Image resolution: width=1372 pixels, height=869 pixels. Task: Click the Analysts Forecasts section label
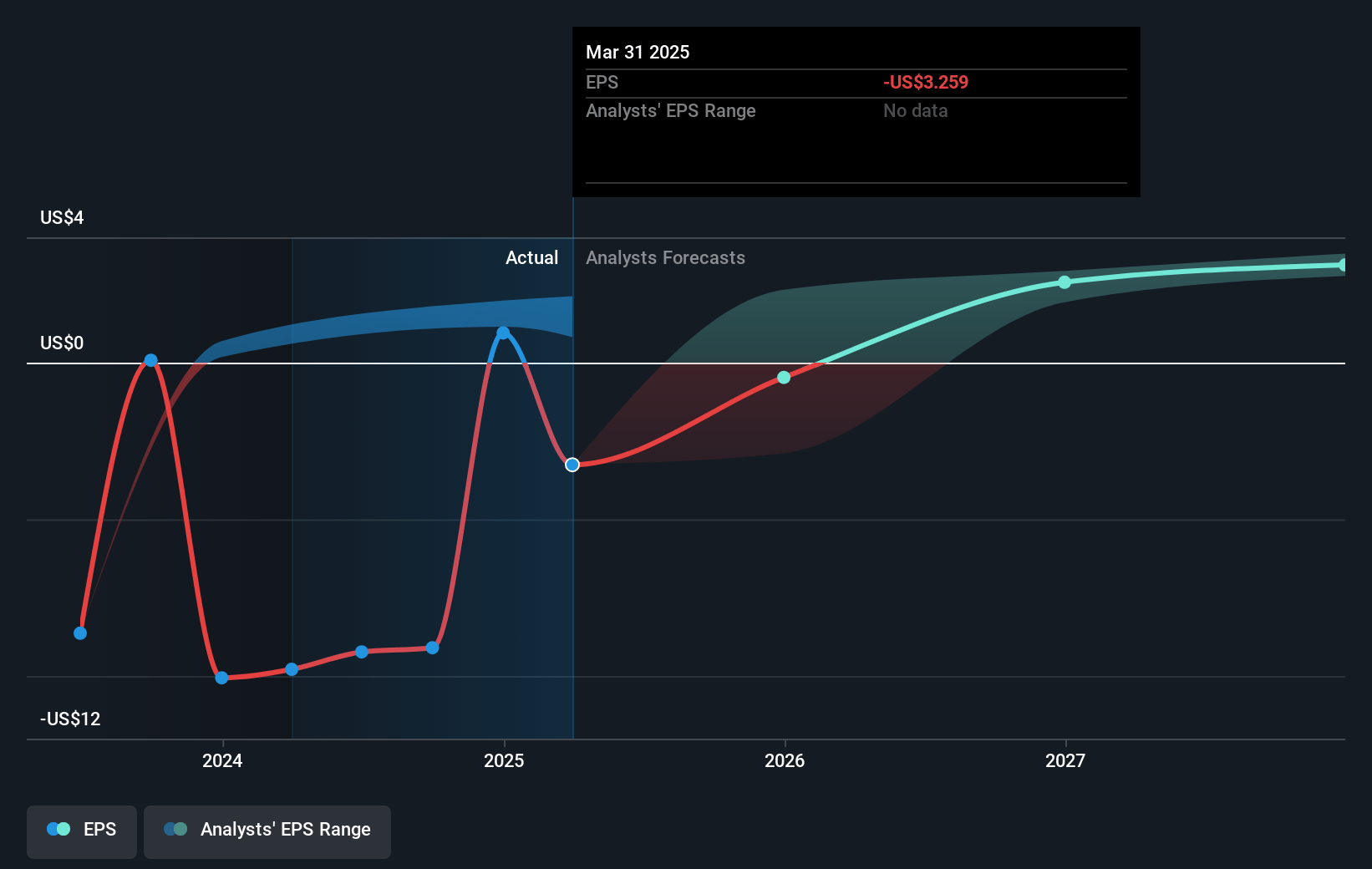click(x=665, y=258)
